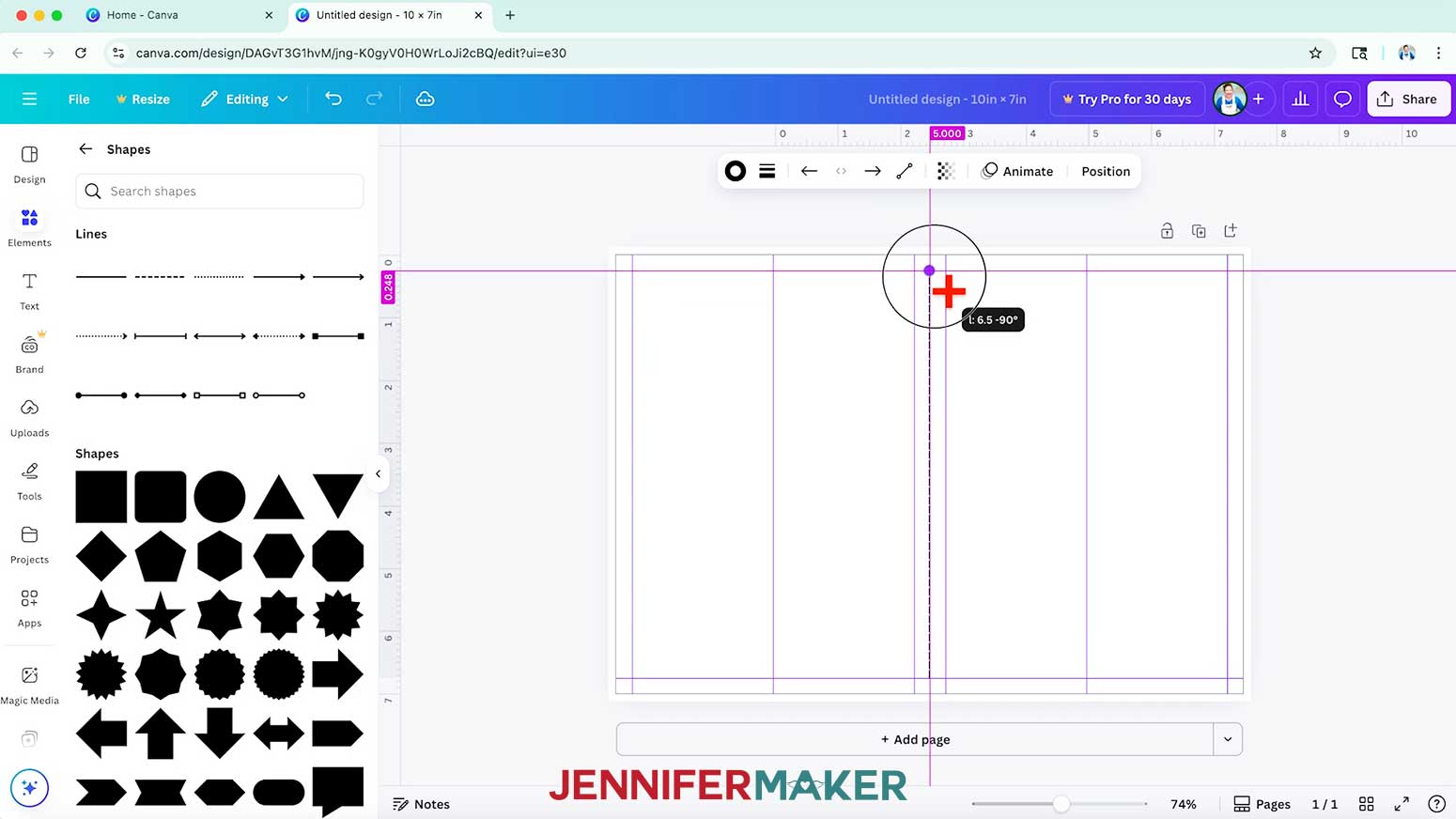Screen dimensions: 1456x819
Task: Open transparency checkerboard option
Action: (x=945, y=171)
